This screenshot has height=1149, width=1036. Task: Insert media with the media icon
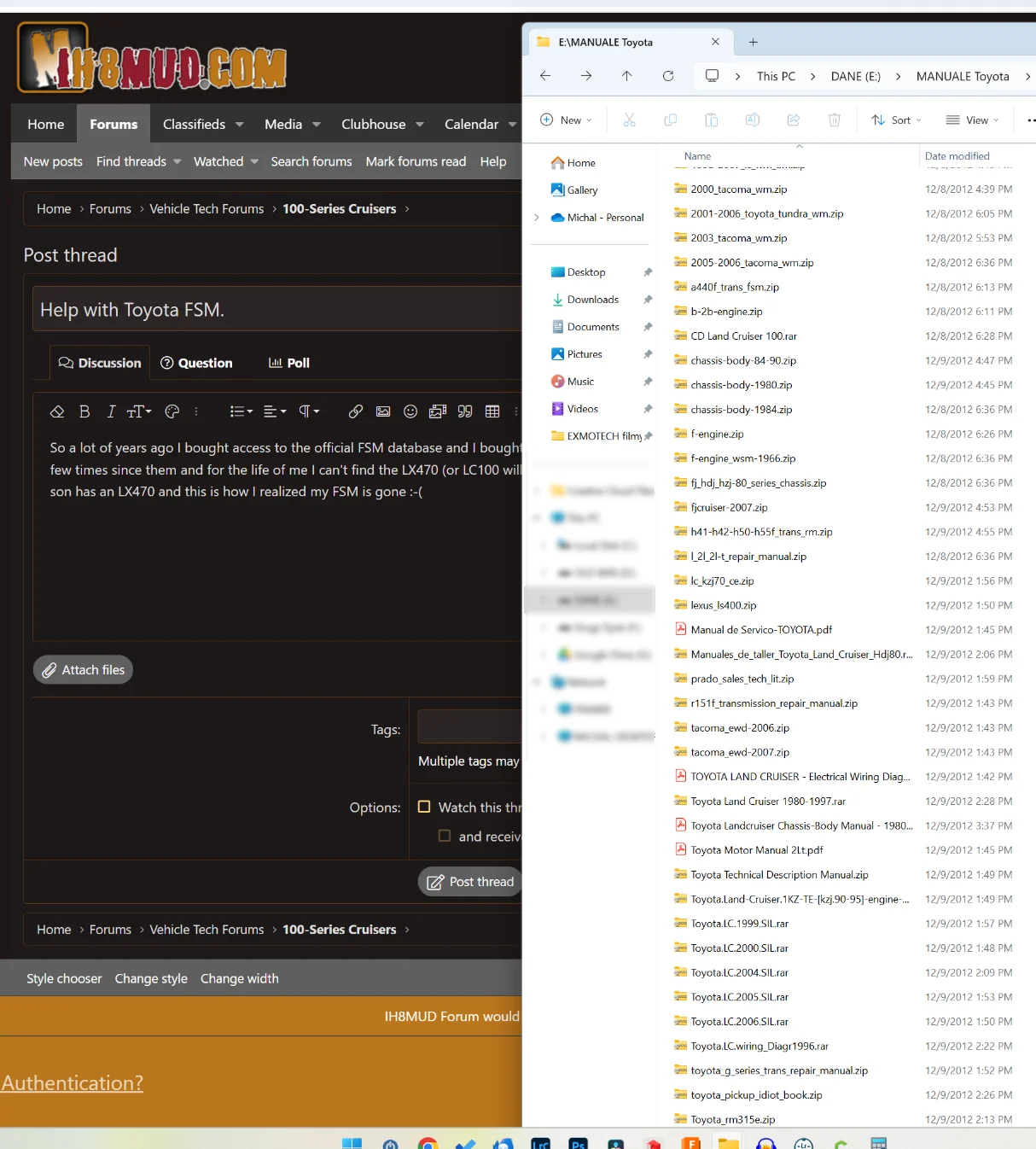pyautogui.click(x=438, y=411)
